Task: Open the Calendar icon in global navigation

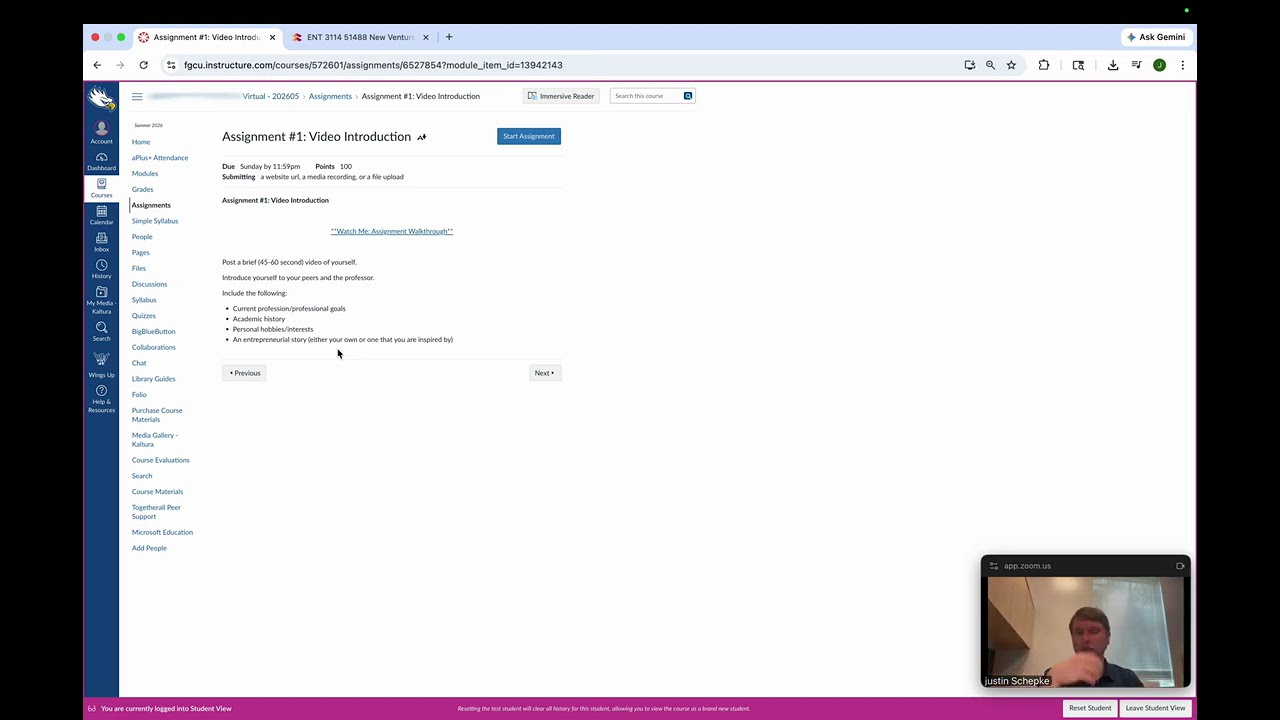Action: pos(101,215)
